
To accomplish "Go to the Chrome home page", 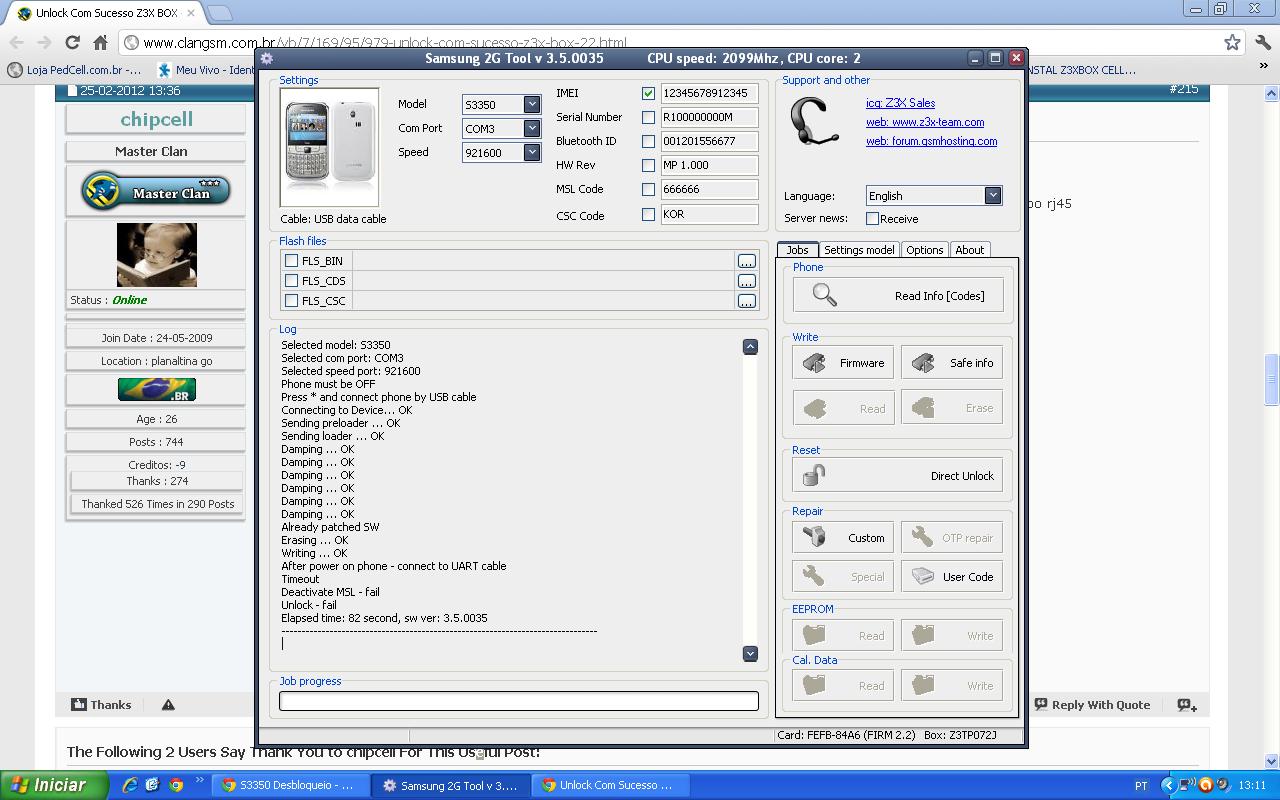I will tap(100, 42).
